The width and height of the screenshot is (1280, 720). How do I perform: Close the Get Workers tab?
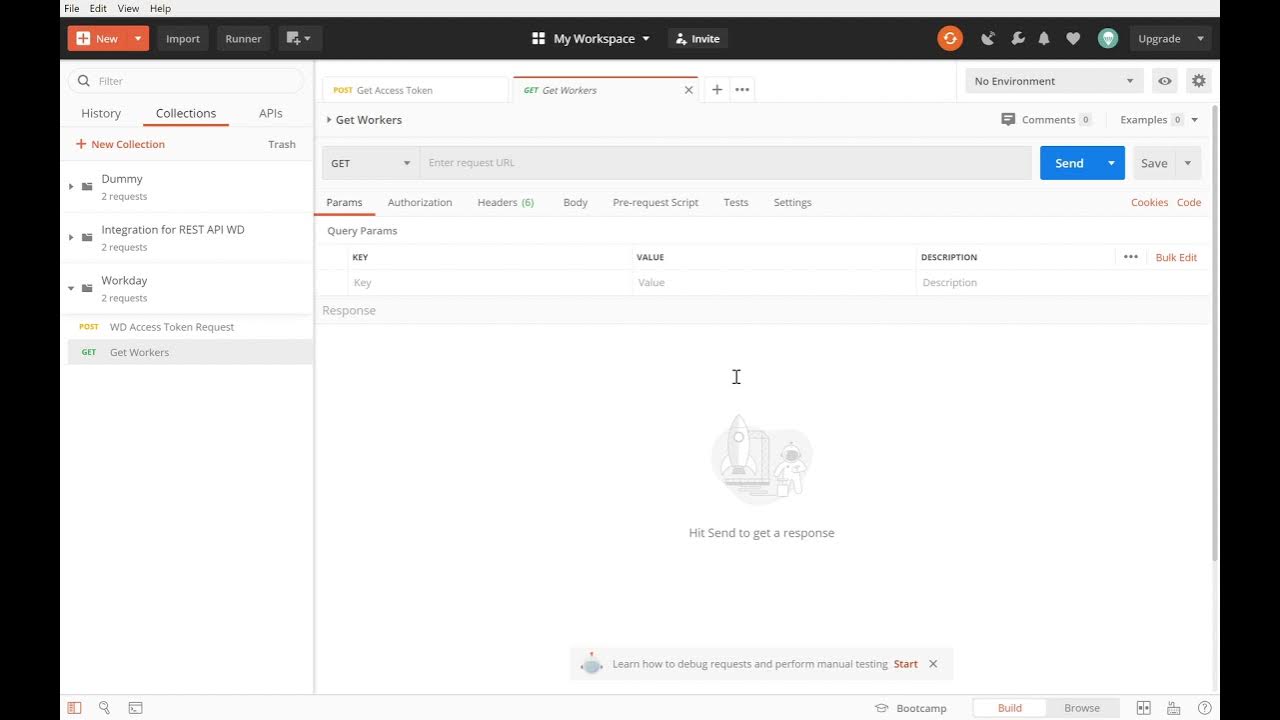[688, 90]
